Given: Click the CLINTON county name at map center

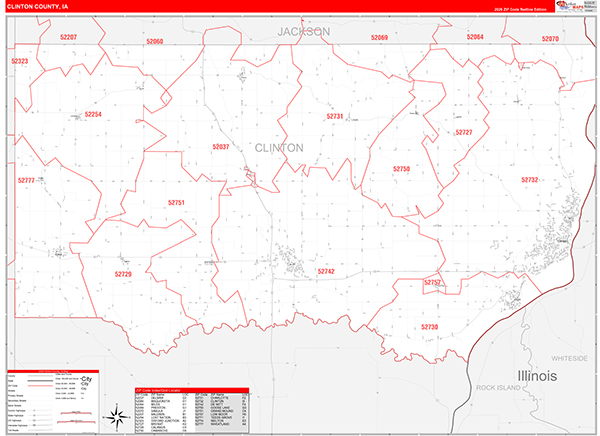Looking at the screenshot, I should 279,148.
